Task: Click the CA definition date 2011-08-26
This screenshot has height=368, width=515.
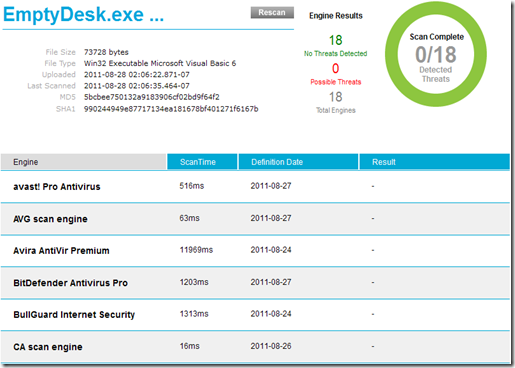Action: (x=271, y=346)
